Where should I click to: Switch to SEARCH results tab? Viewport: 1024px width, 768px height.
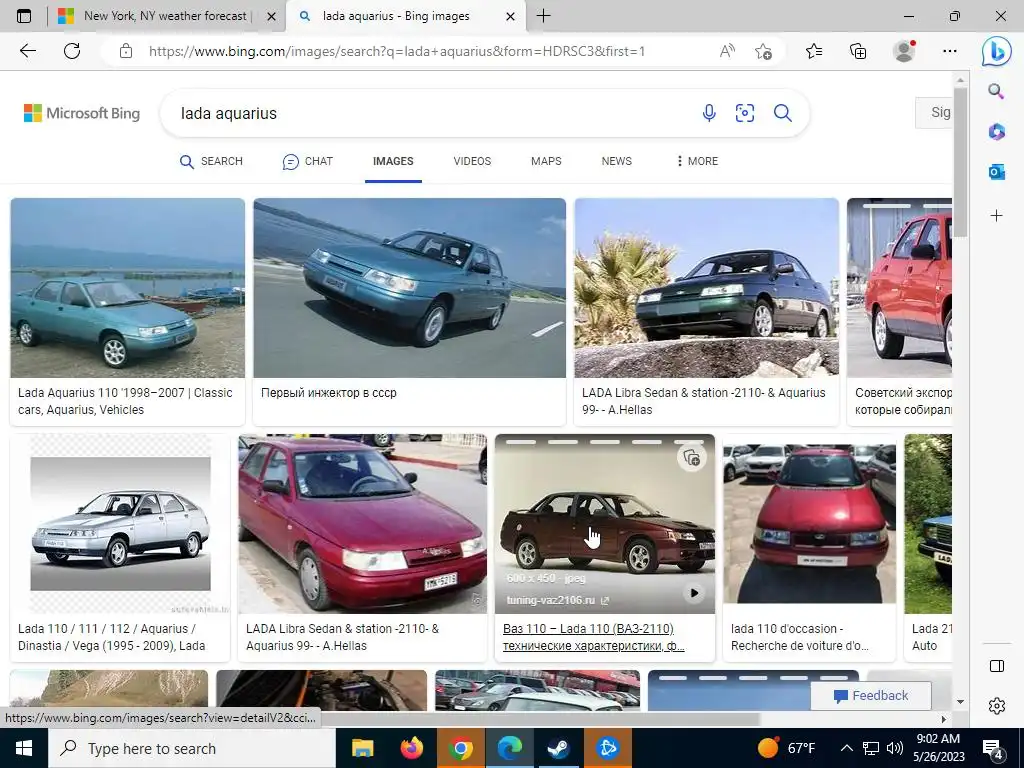click(211, 161)
